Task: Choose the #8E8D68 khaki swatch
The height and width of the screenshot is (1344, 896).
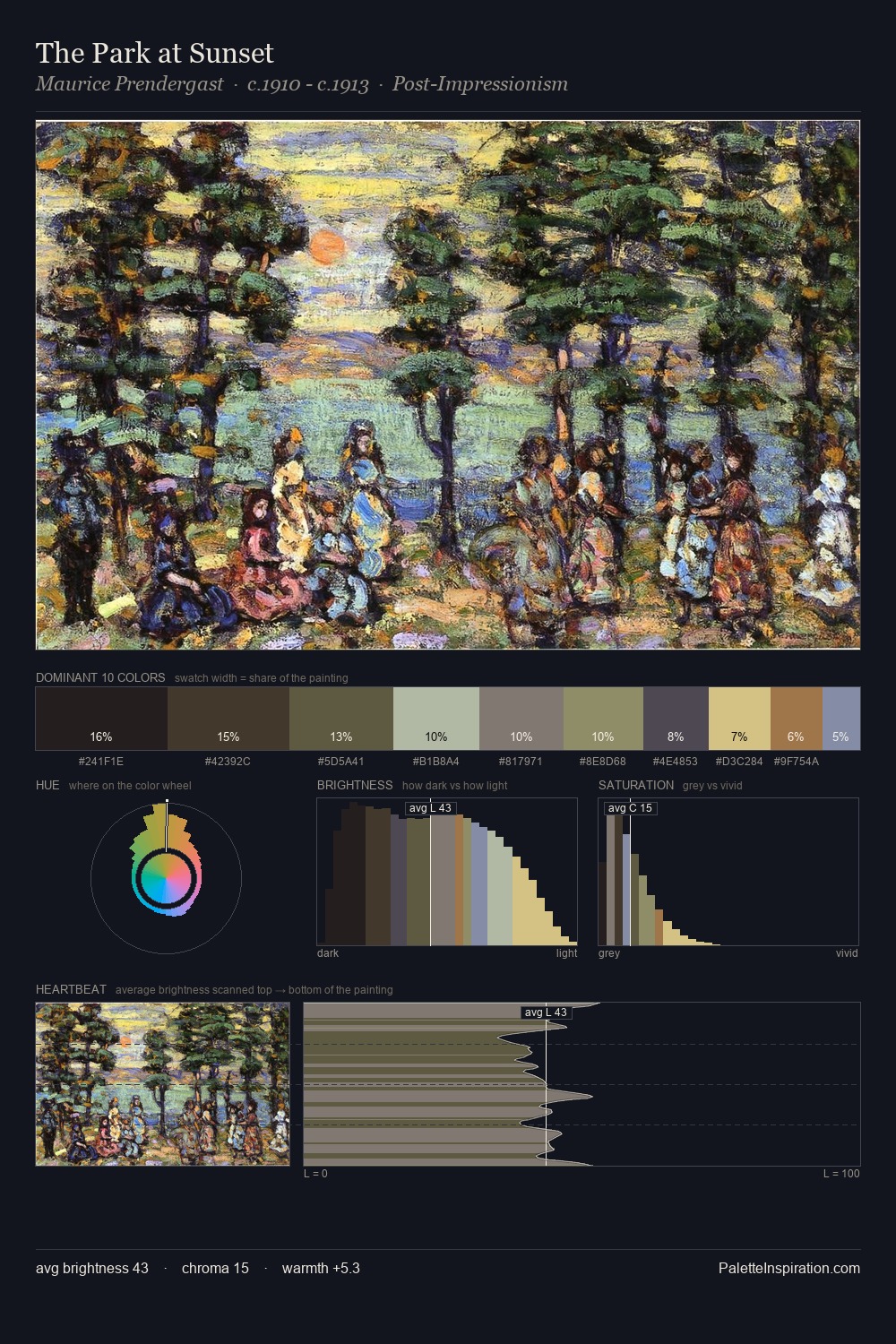Action: pyautogui.click(x=603, y=719)
